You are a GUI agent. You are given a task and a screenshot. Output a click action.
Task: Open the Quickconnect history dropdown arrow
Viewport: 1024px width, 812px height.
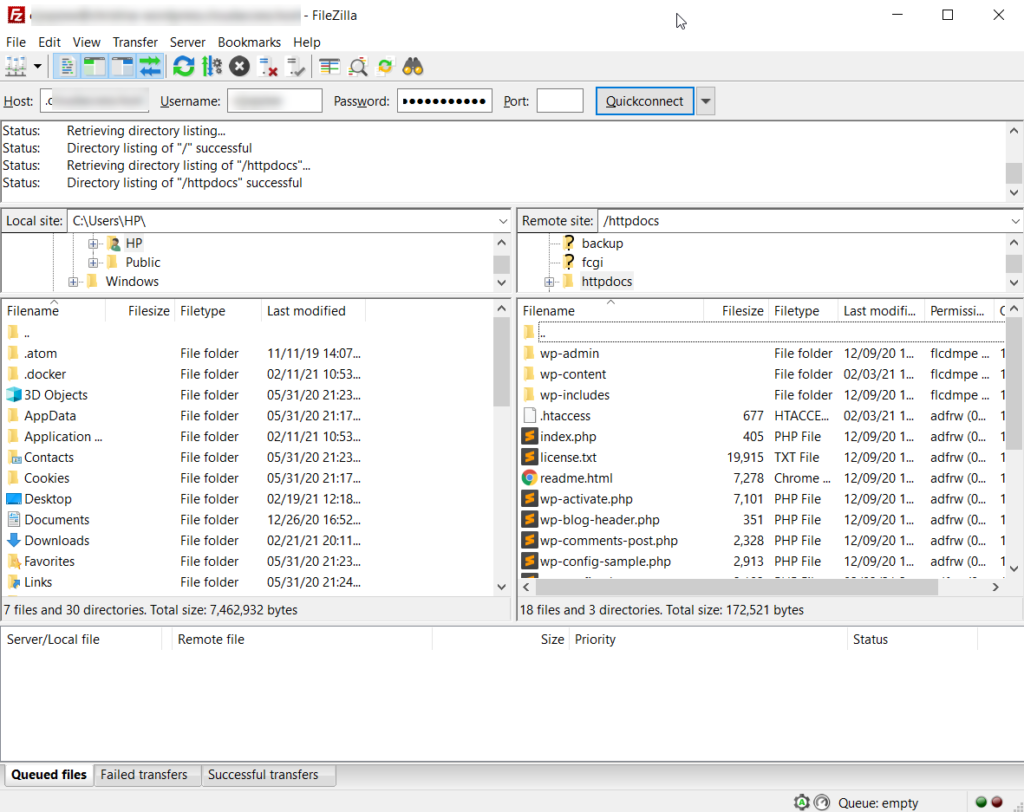[706, 101]
